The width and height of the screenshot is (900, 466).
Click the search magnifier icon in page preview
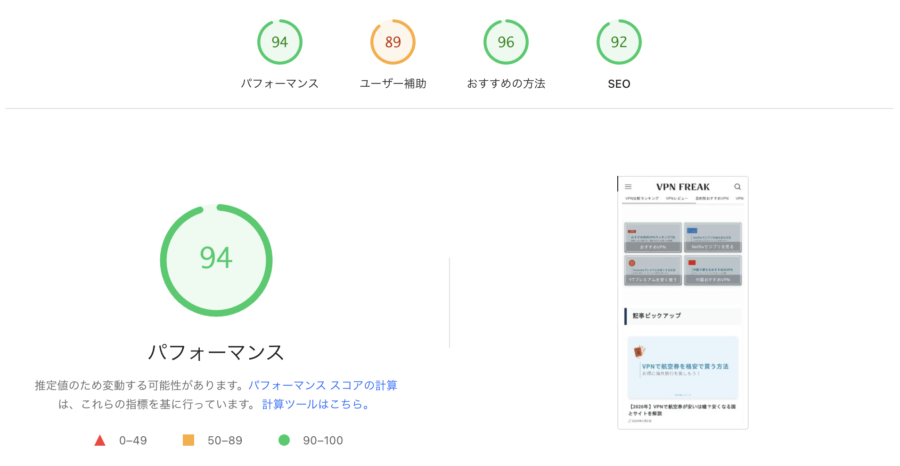pos(738,187)
